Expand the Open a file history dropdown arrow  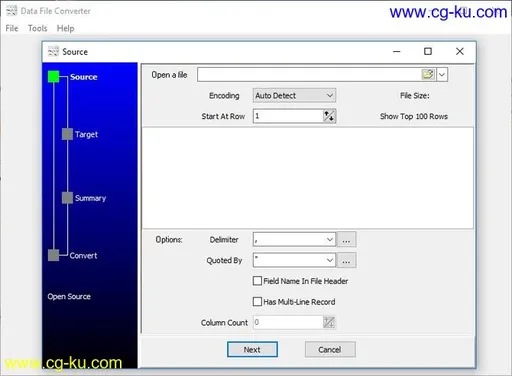click(442, 75)
